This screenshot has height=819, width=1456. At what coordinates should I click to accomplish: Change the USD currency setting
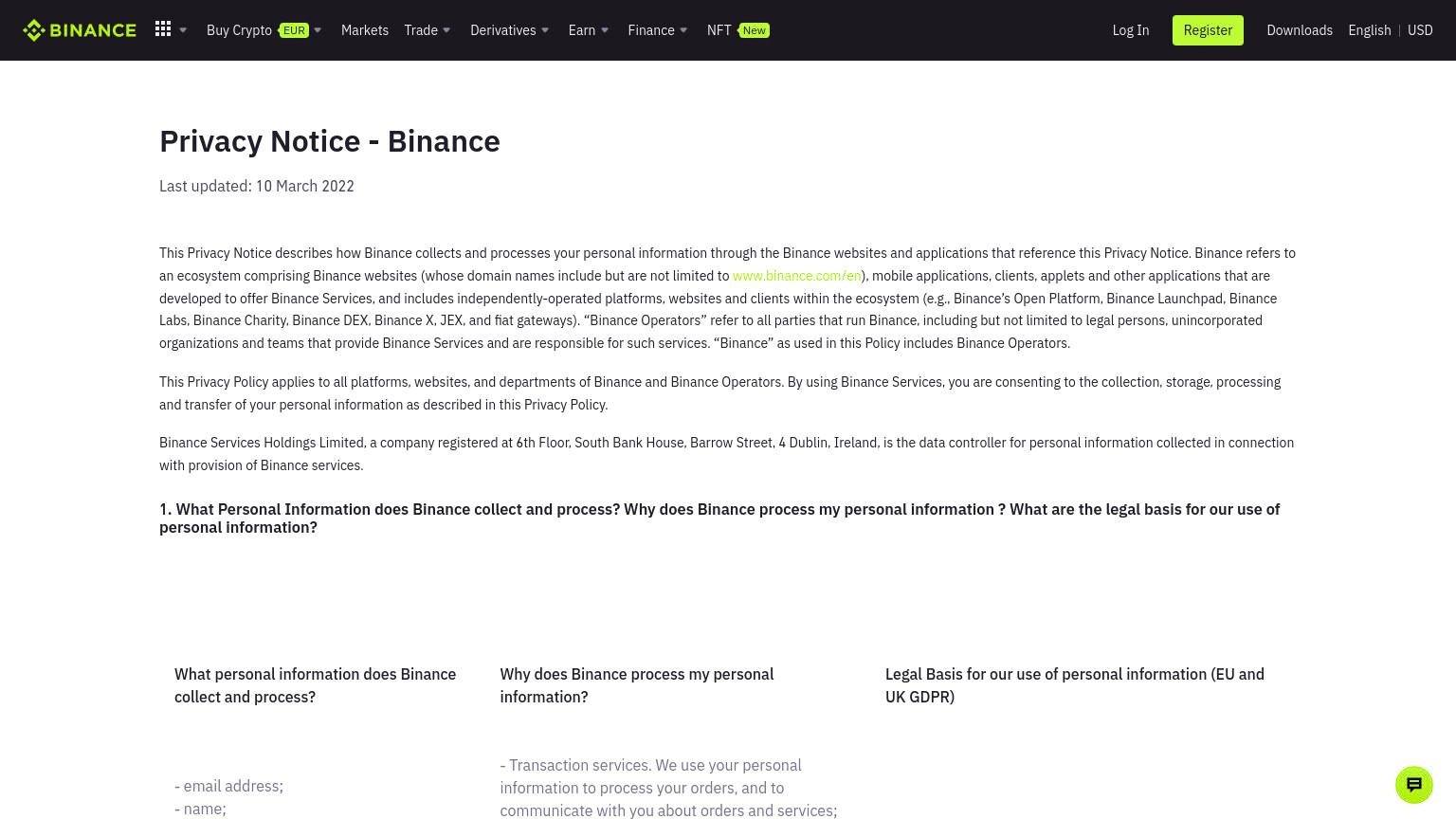pos(1420,30)
